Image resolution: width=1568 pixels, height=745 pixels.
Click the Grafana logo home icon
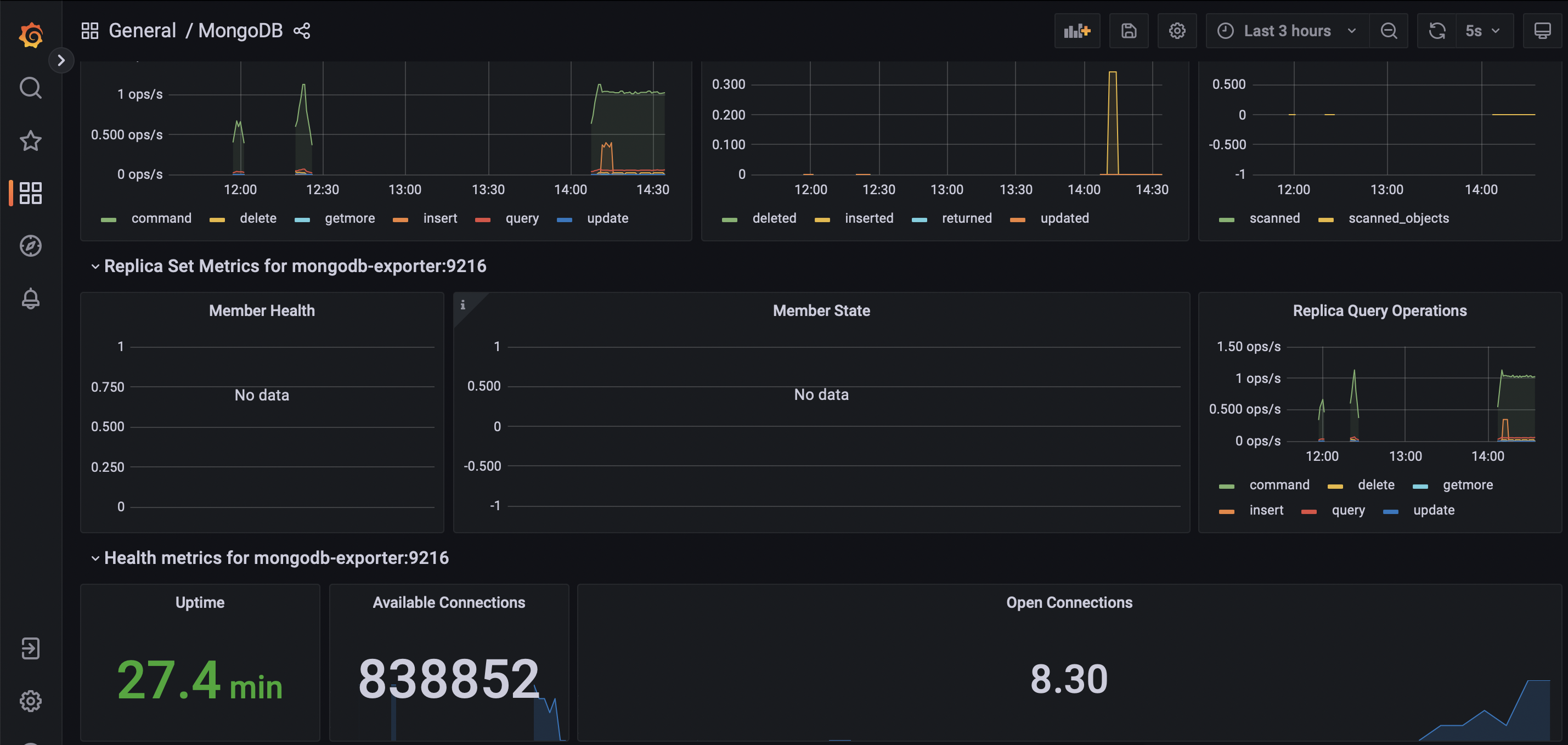point(30,35)
